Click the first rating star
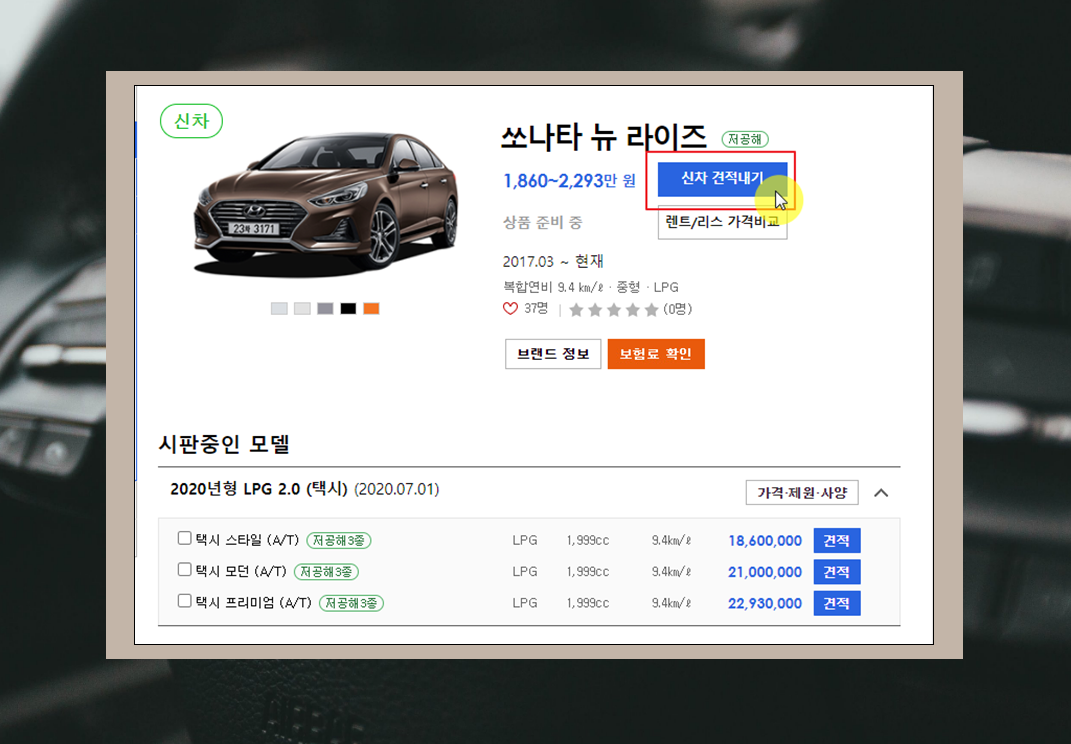The width and height of the screenshot is (1071, 744). point(576,310)
